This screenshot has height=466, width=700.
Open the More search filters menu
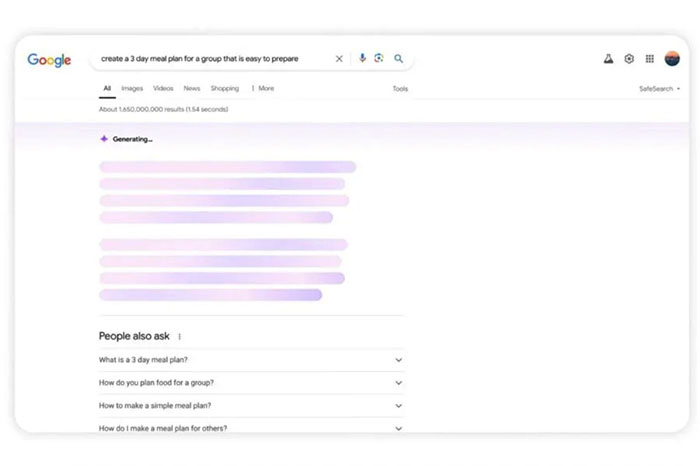pos(262,89)
